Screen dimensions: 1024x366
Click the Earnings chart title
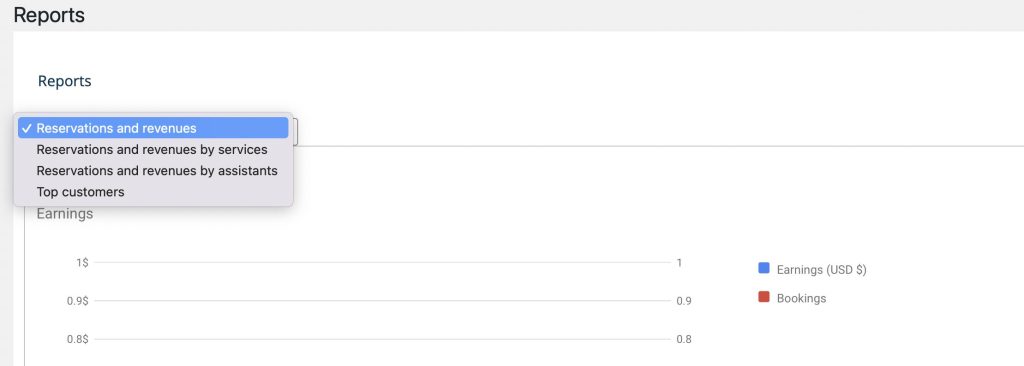[x=65, y=214]
